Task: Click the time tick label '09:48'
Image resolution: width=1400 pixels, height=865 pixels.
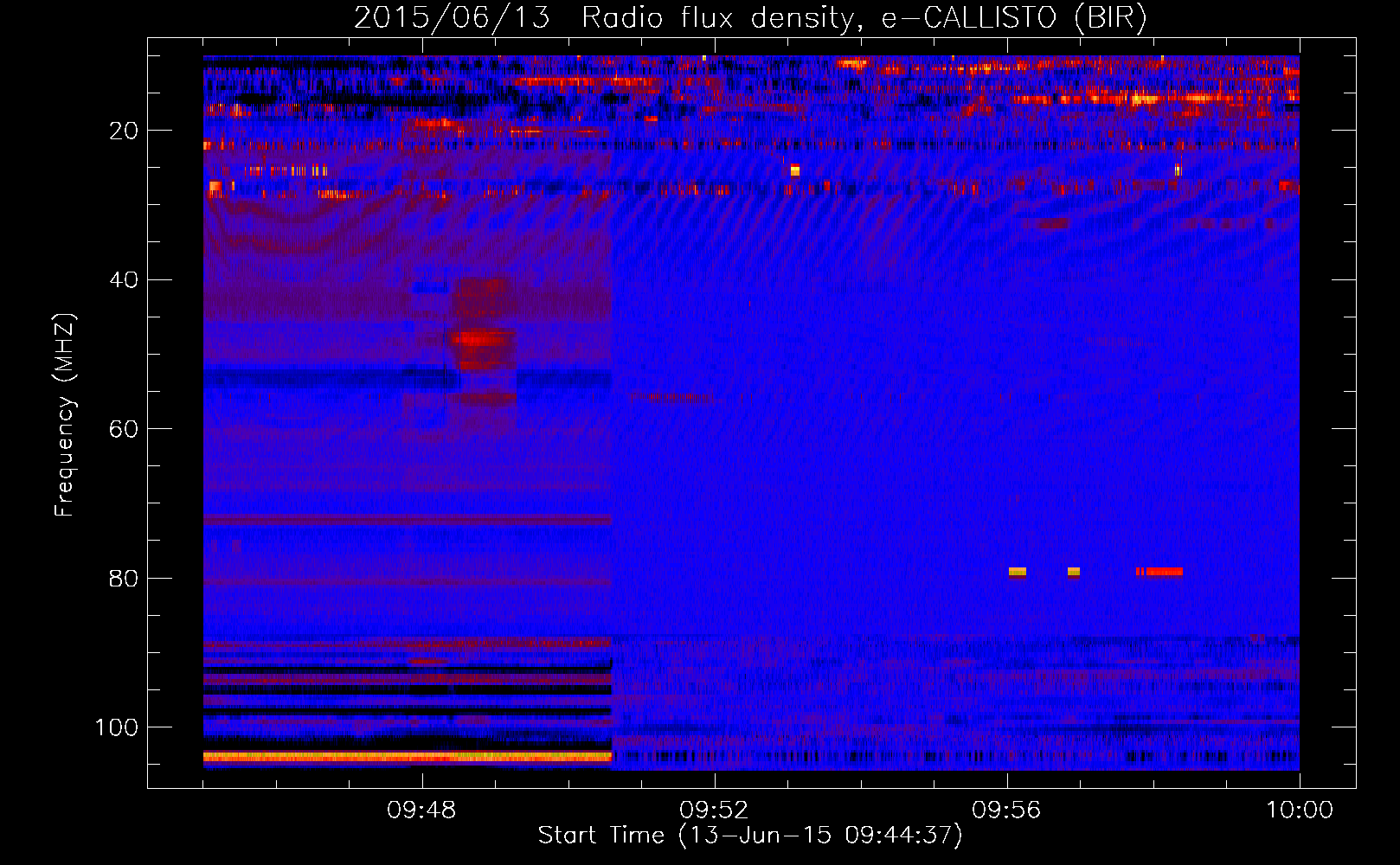Action: [421, 811]
